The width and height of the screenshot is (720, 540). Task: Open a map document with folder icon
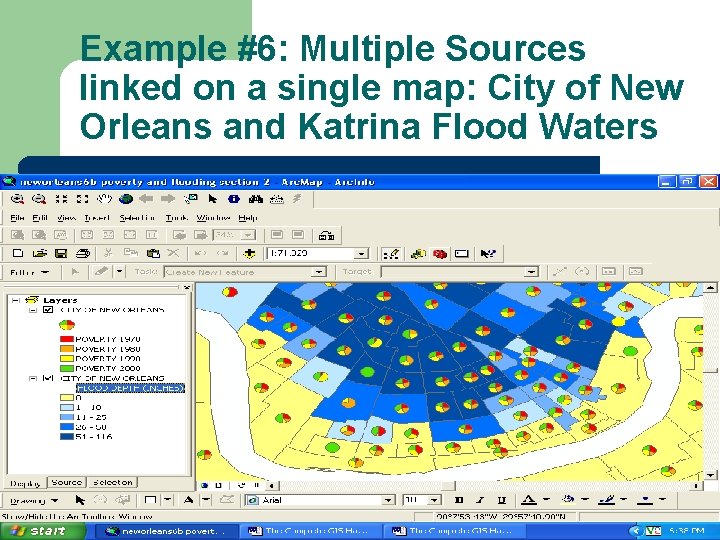(x=39, y=253)
